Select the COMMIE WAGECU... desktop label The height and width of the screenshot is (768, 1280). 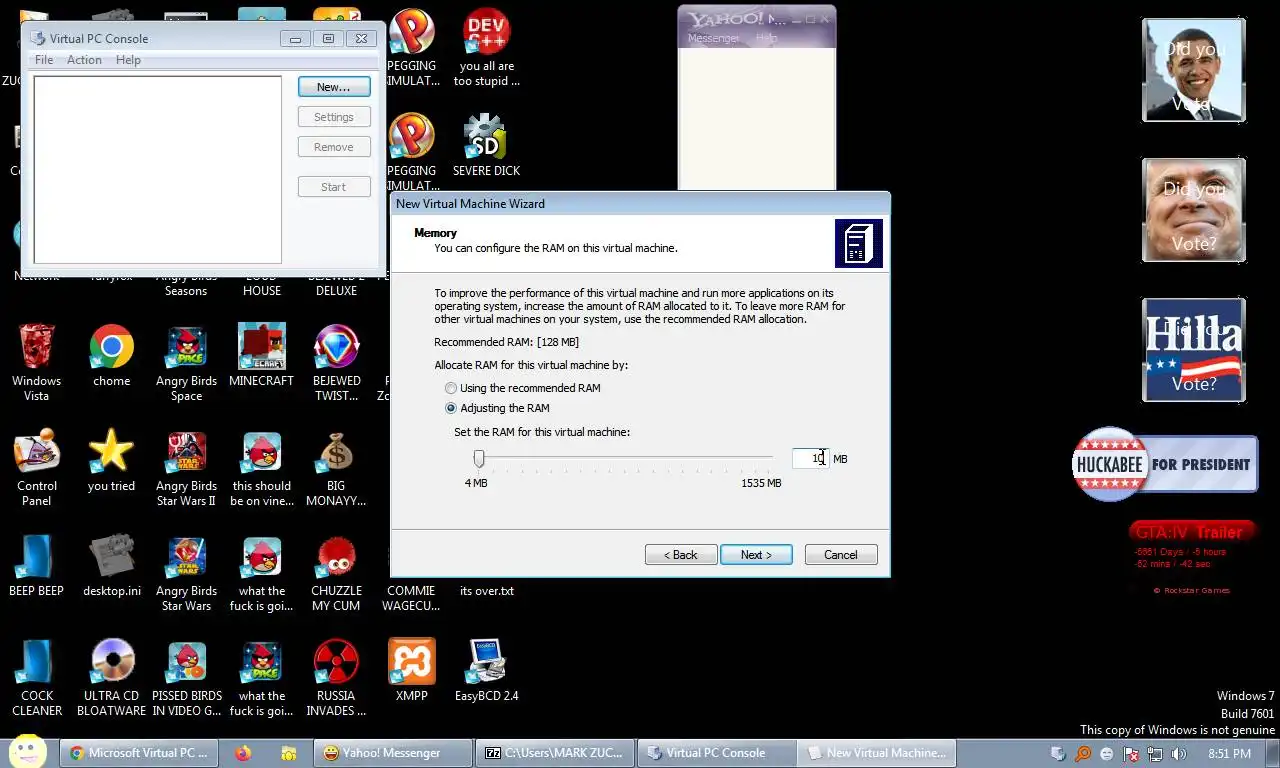[411, 598]
